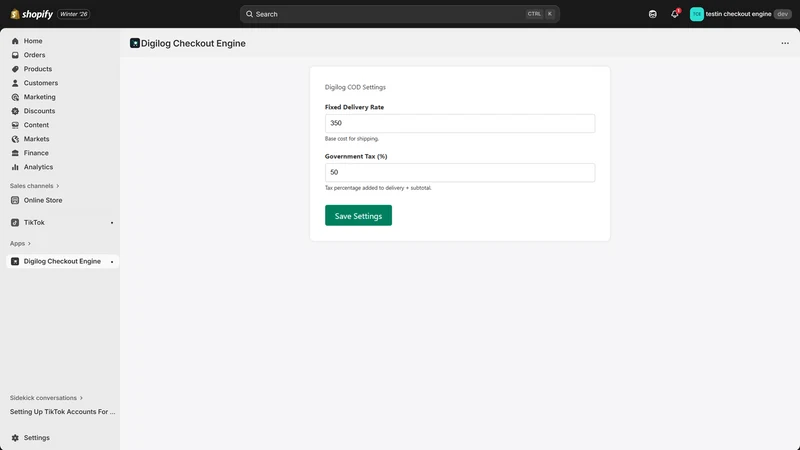This screenshot has width=800, height=450.
Task: Click the Home sidebar icon
Action: coord(15,41)
